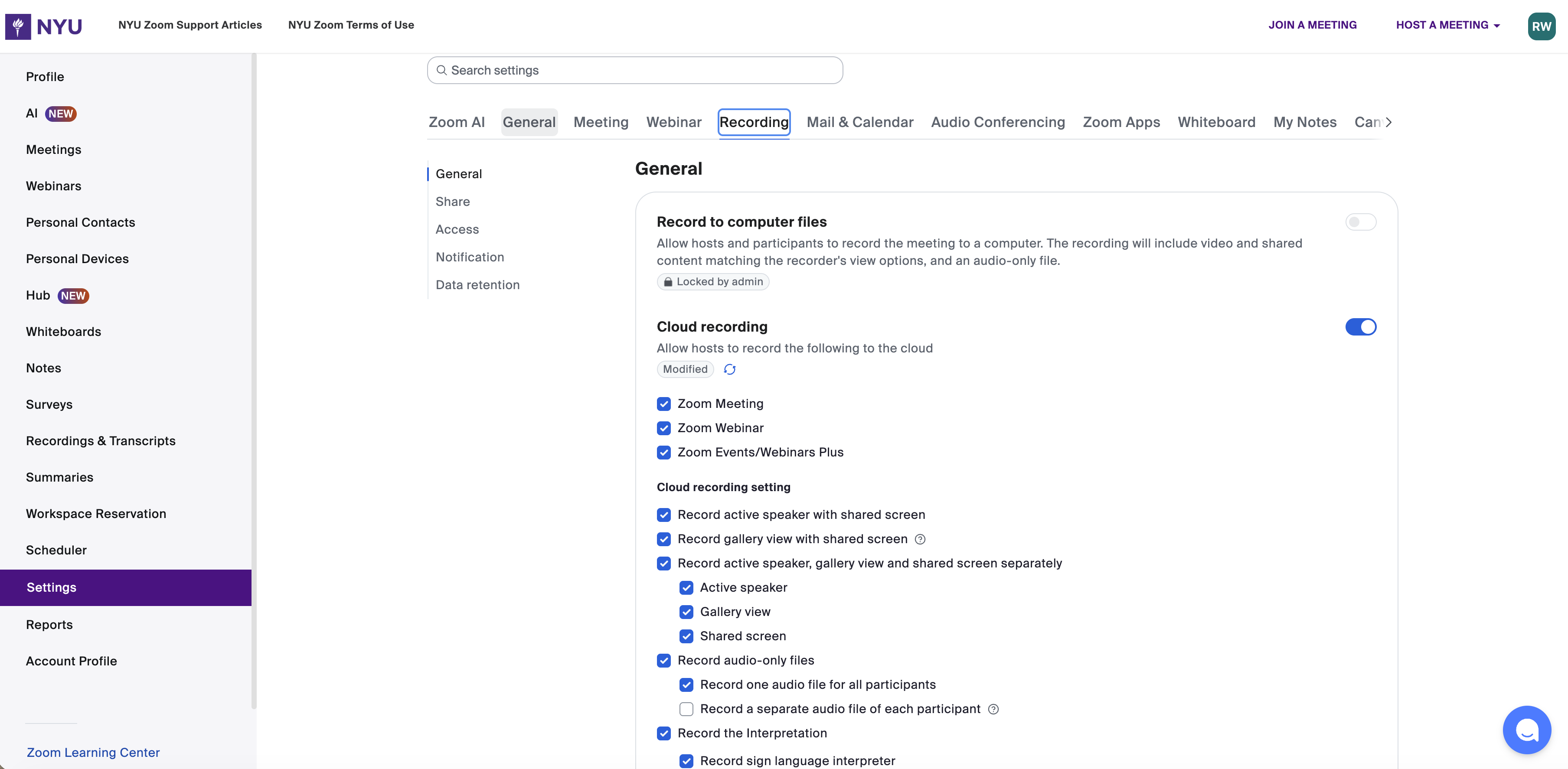Open Surveys in the sidebar

49,404
